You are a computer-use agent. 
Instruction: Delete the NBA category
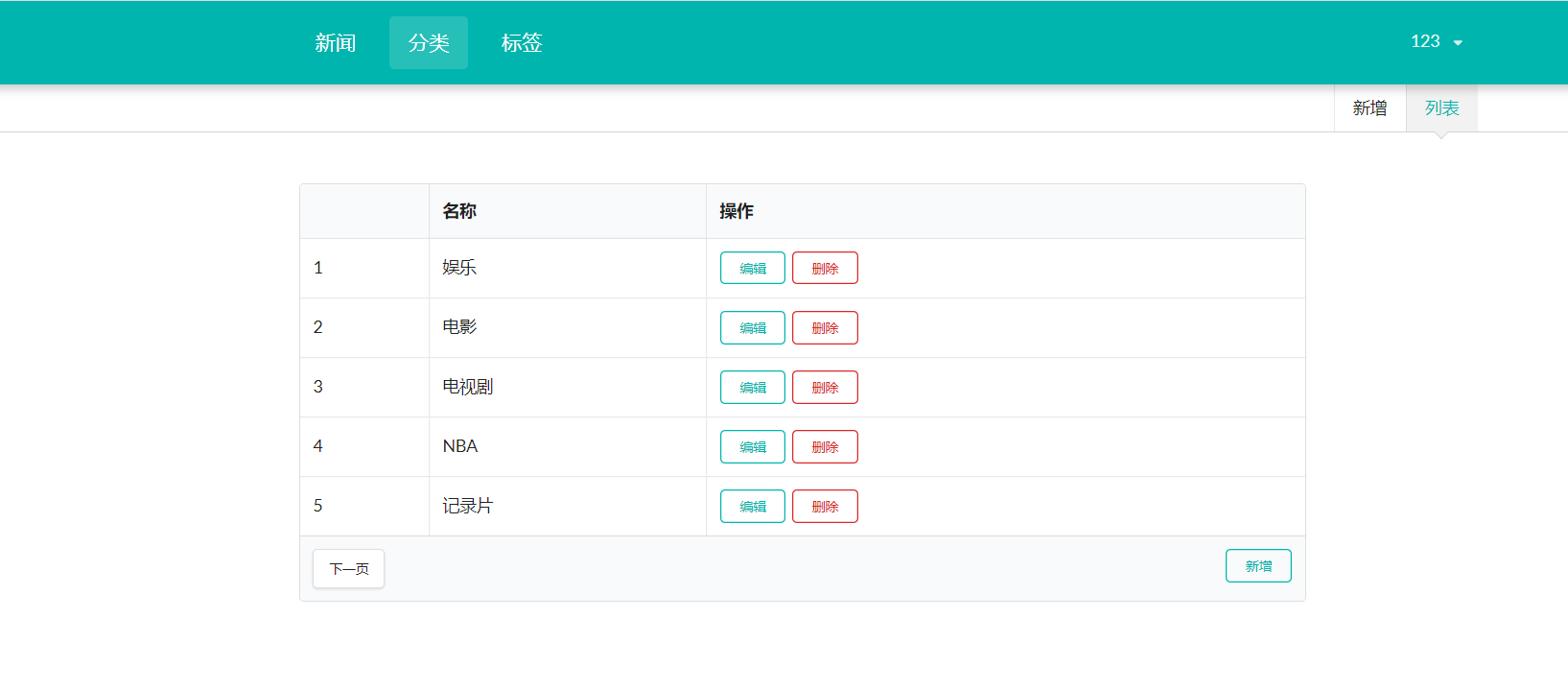coord(825,446)
